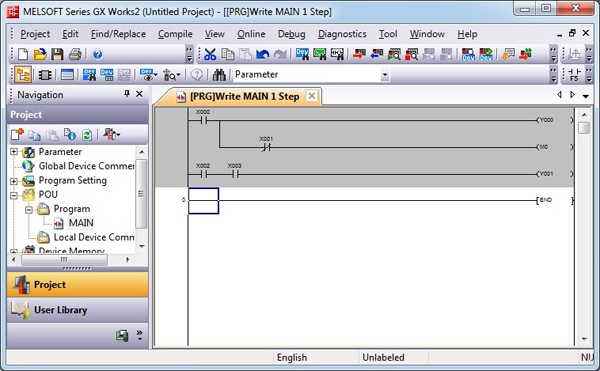Click the X001 normally closed contact
This screenshot has width=600, height=371.
pos(266,146)
